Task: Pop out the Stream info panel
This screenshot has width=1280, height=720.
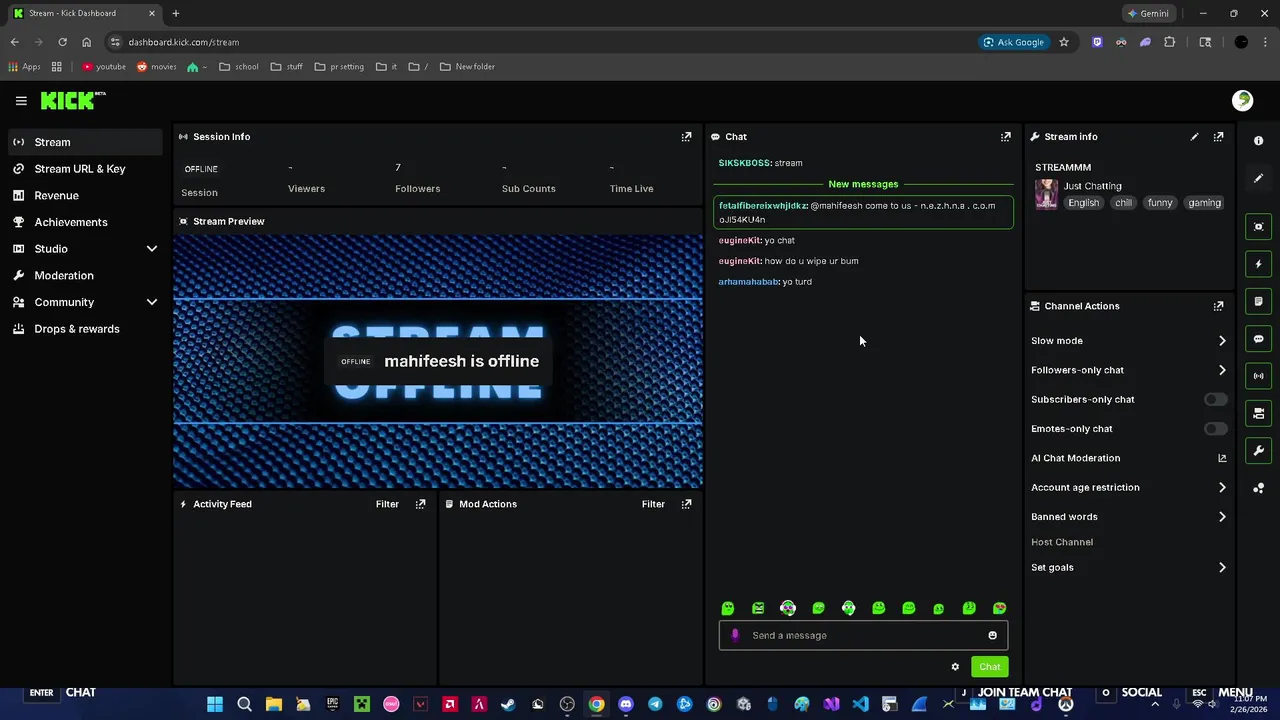Action: [1218, 137]
